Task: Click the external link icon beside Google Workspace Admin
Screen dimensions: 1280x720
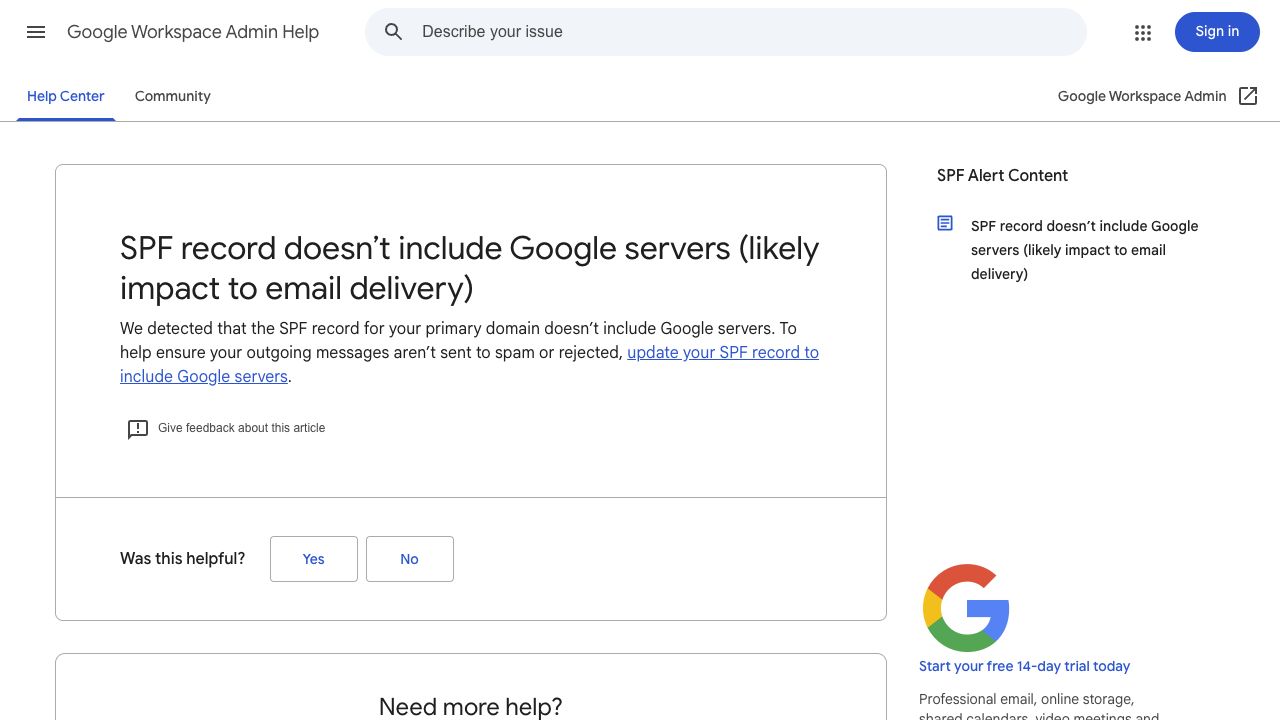Action: click(x=1248, y=96)
